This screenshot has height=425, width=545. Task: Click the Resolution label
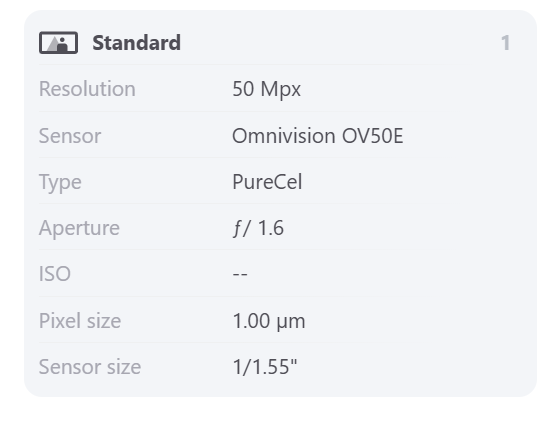point(87,89)
